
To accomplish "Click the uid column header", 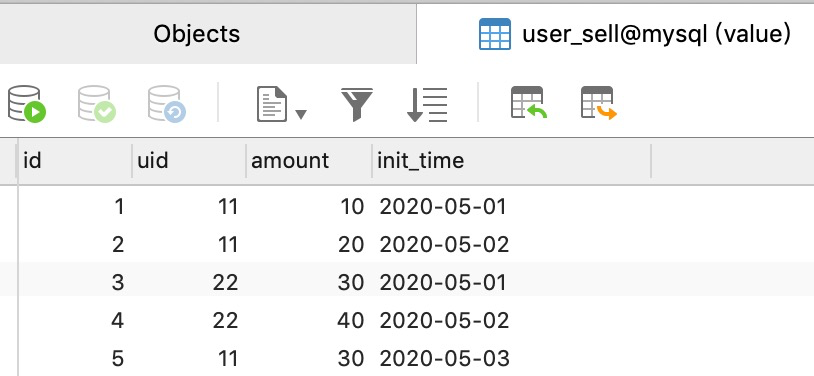I will coord(189,160).
